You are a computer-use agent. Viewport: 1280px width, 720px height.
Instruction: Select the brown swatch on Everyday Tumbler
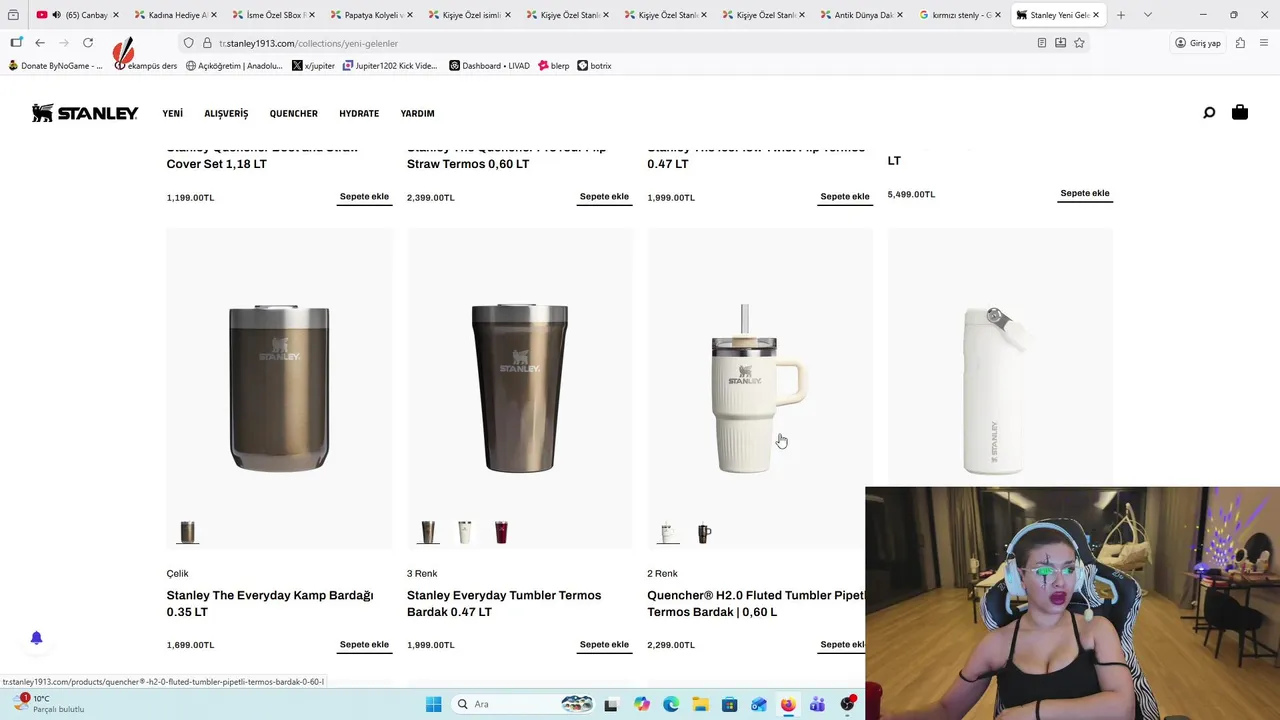pos(428,533)
